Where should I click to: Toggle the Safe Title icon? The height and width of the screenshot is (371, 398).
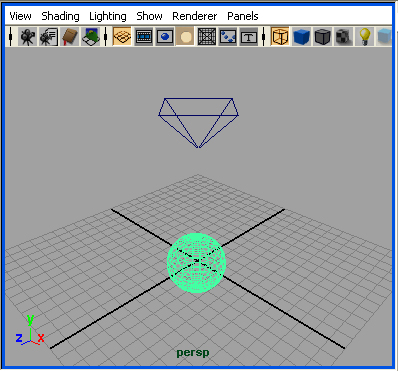[249, 37]
